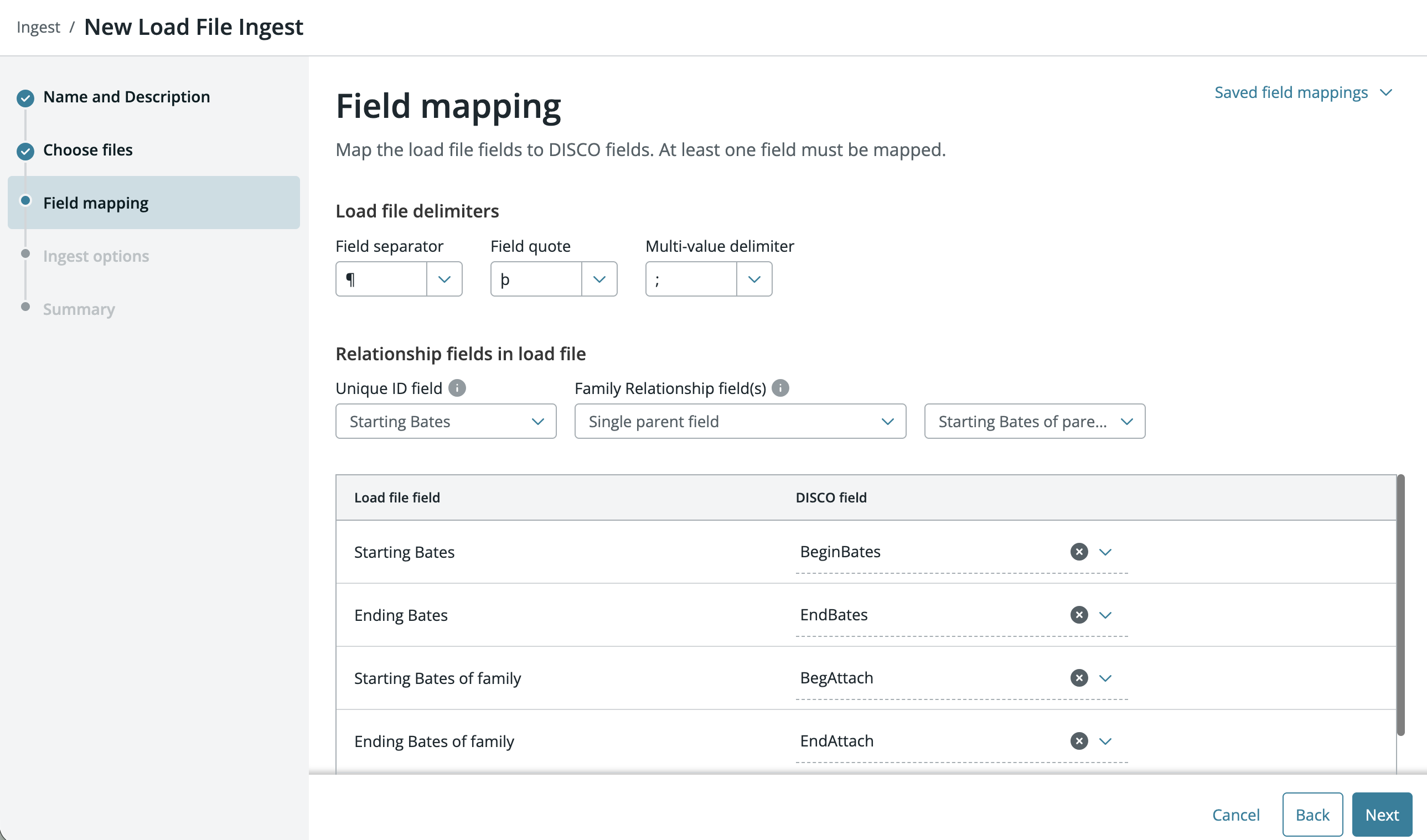Click the Starting Bates load file field cell
The height and width of the screenshot is (840, 1427).
click(404, 552)
